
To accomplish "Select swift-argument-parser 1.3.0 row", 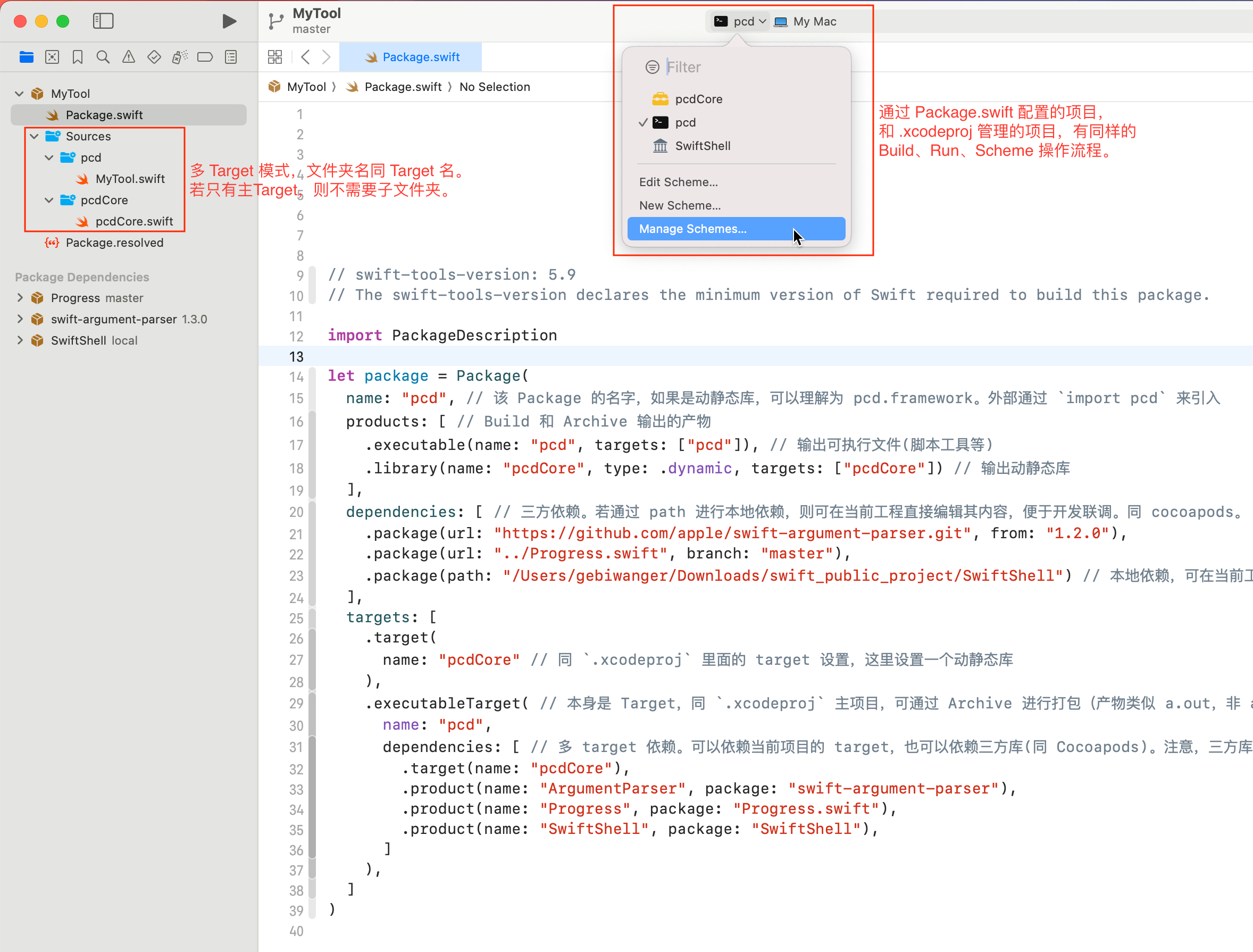I will coord(129,320).
